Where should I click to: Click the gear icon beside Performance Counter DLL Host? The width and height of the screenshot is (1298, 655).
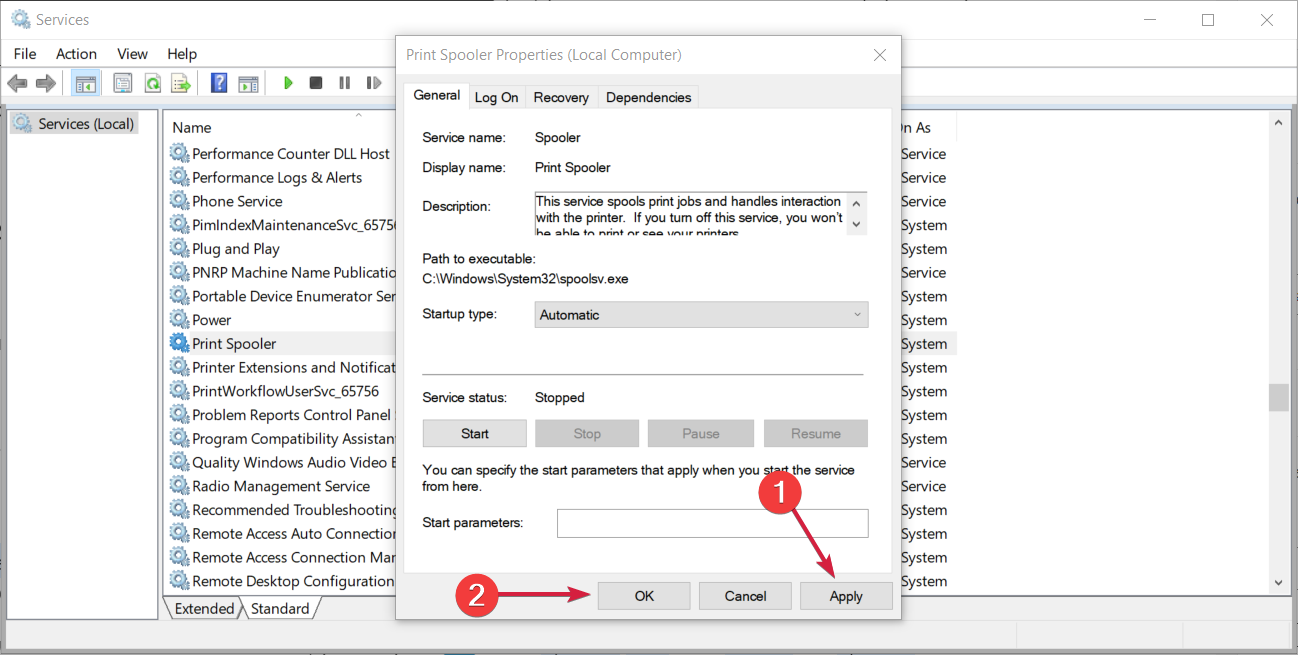pos(179,153)
